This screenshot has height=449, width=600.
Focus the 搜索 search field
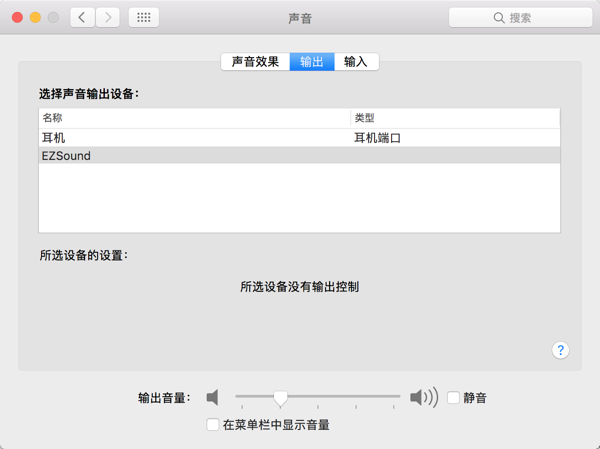[520, 18]
